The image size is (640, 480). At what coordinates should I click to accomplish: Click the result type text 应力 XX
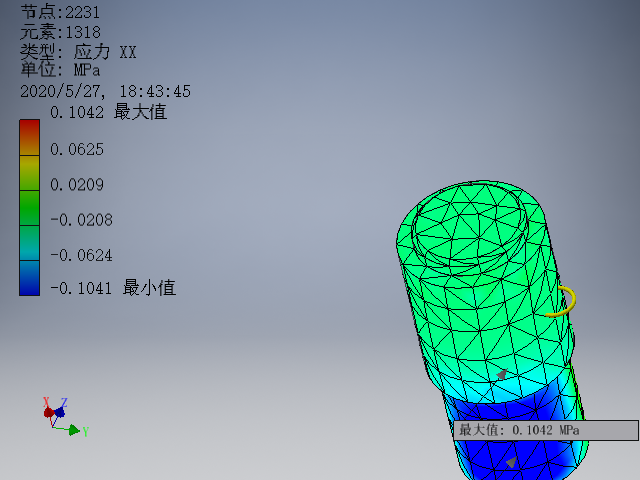click(105, 52)
